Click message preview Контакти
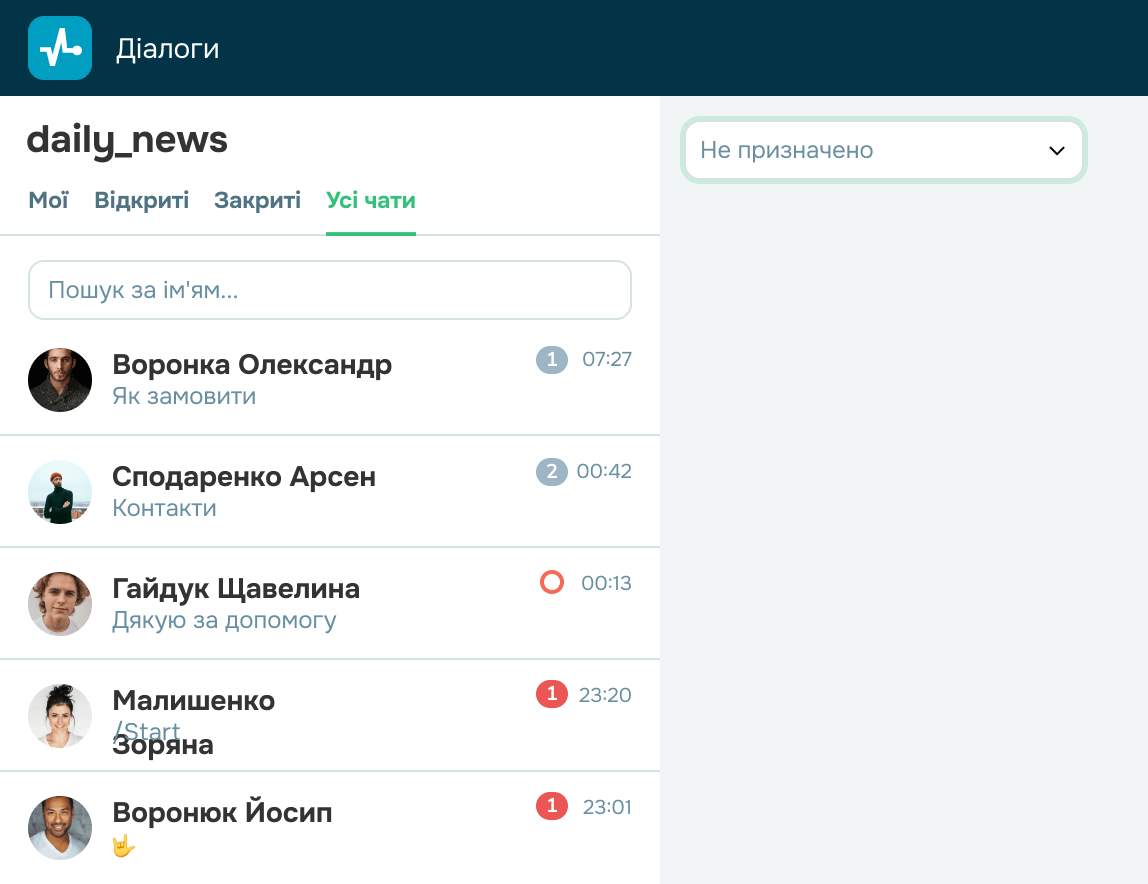The width and height of the screenshot is (1148, 884). point(164,508)
